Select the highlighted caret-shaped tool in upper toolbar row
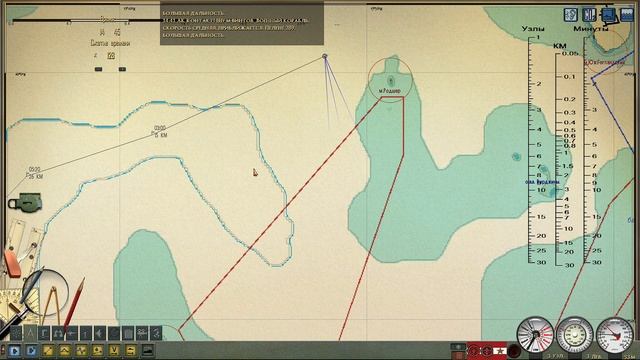The width and height of the screenshot is (640, 360). click(30, 333)
